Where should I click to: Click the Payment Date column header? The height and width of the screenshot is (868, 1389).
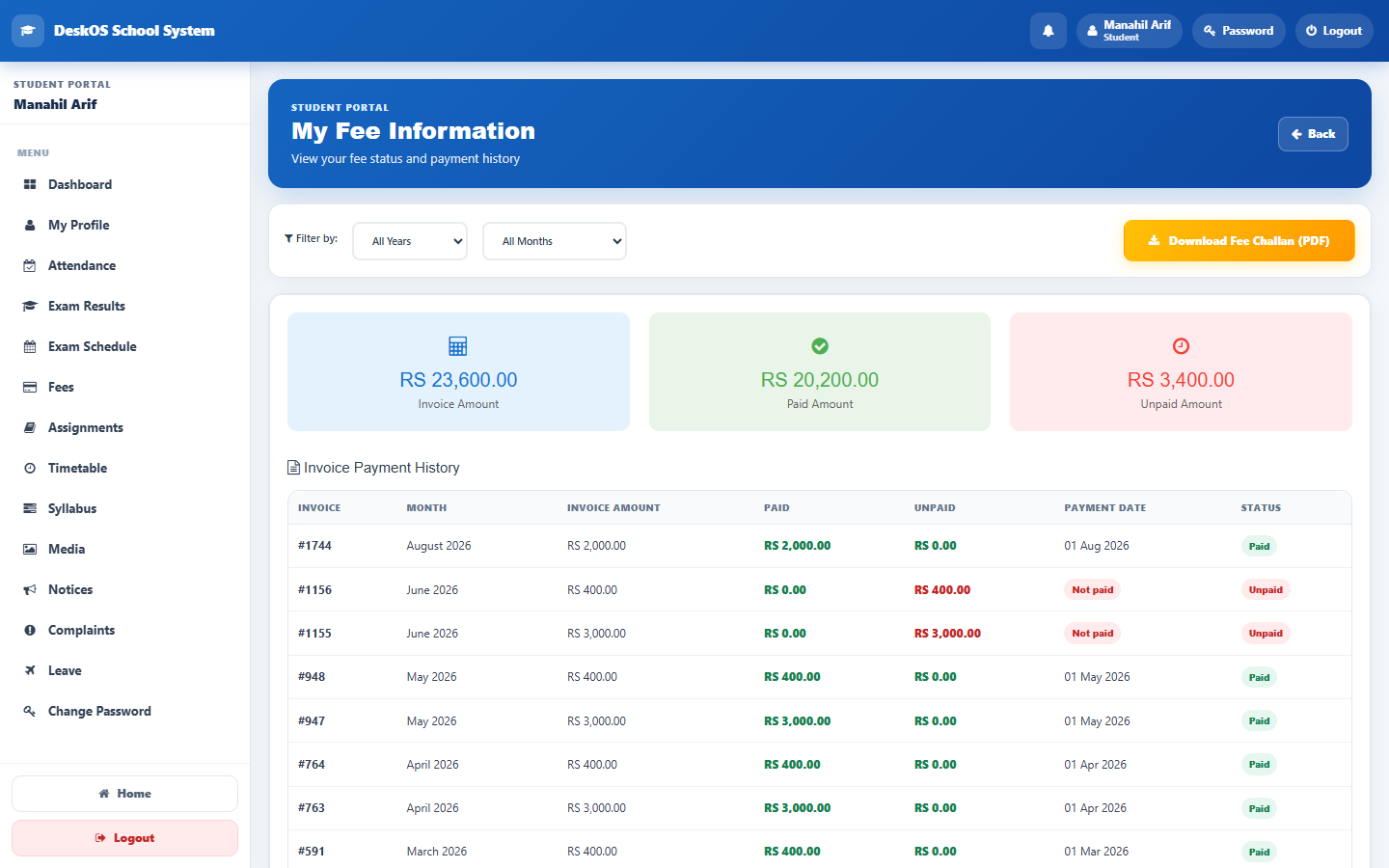[1105, 507]
